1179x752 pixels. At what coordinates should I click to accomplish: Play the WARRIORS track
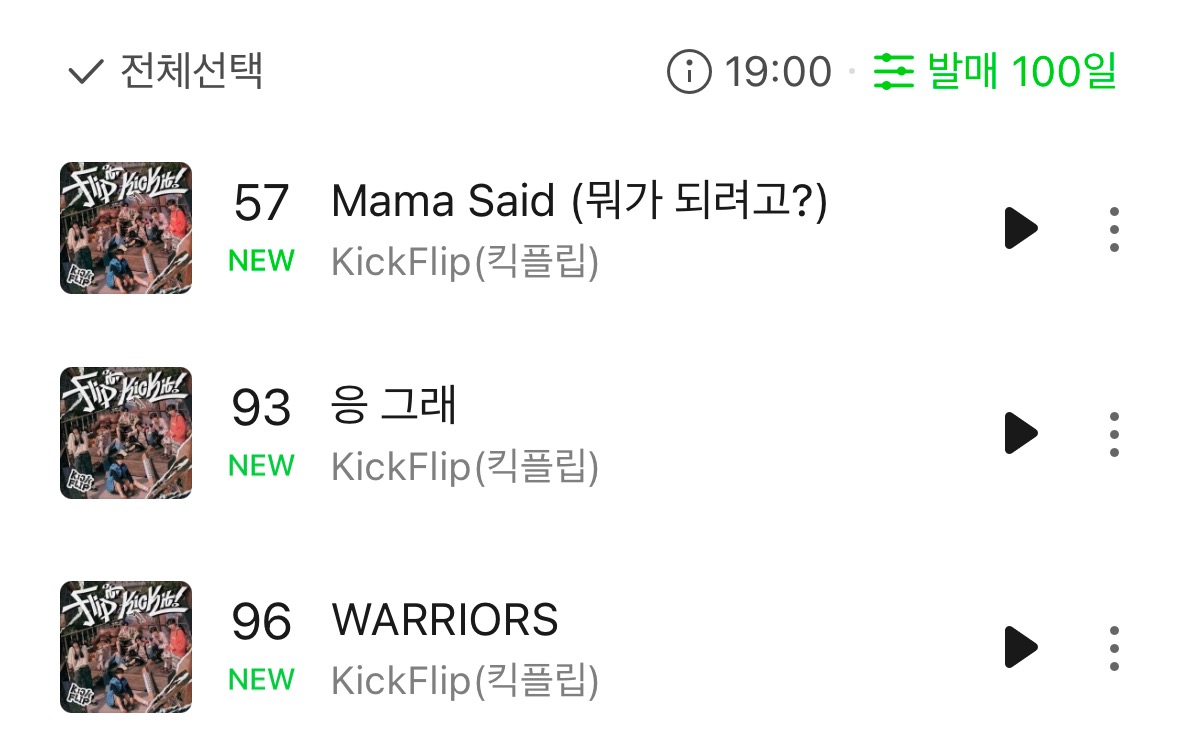pyautogui.click(x=1021, y=647)
